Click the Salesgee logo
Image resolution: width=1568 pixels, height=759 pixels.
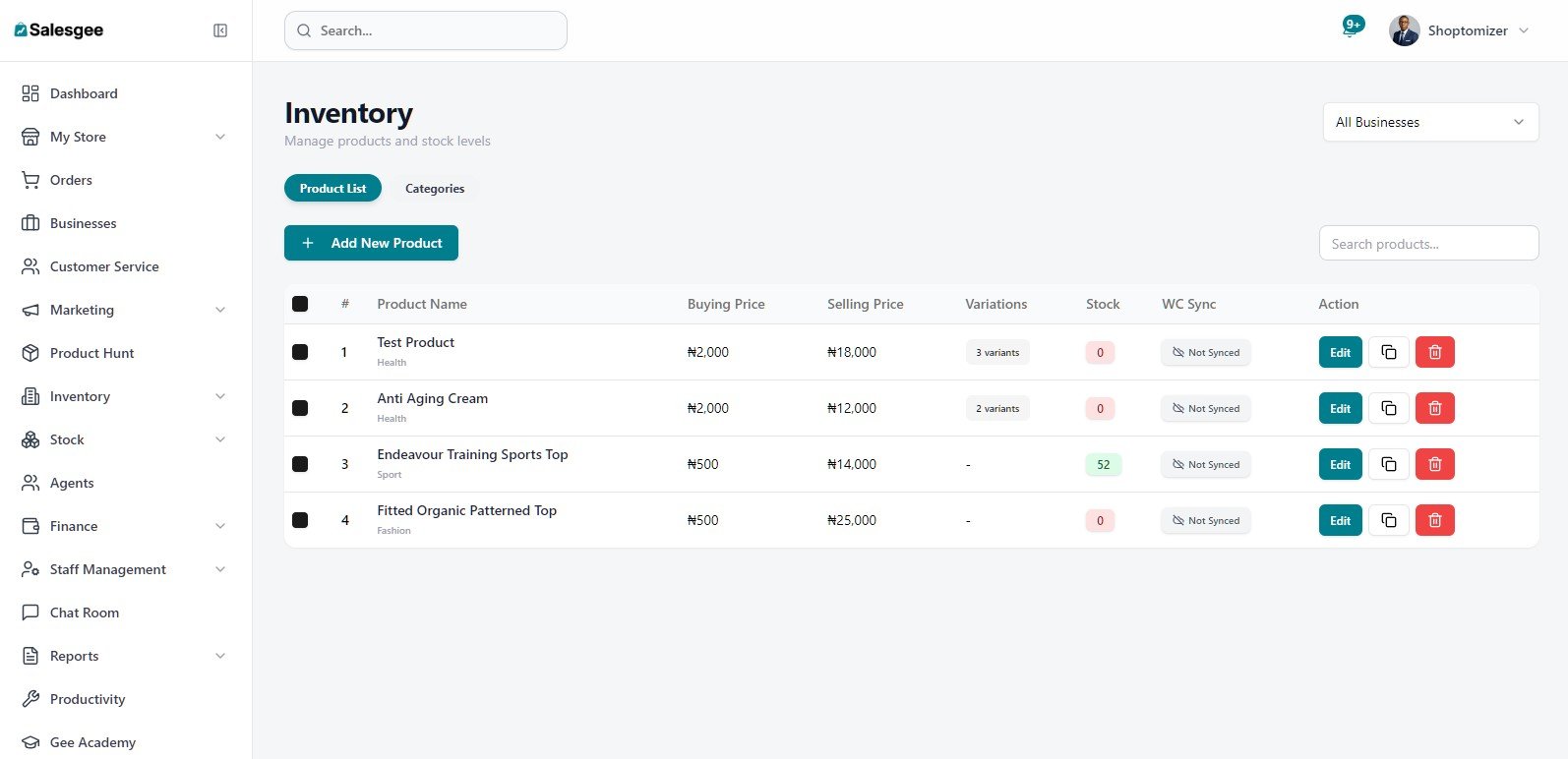(x=59, y=30)
